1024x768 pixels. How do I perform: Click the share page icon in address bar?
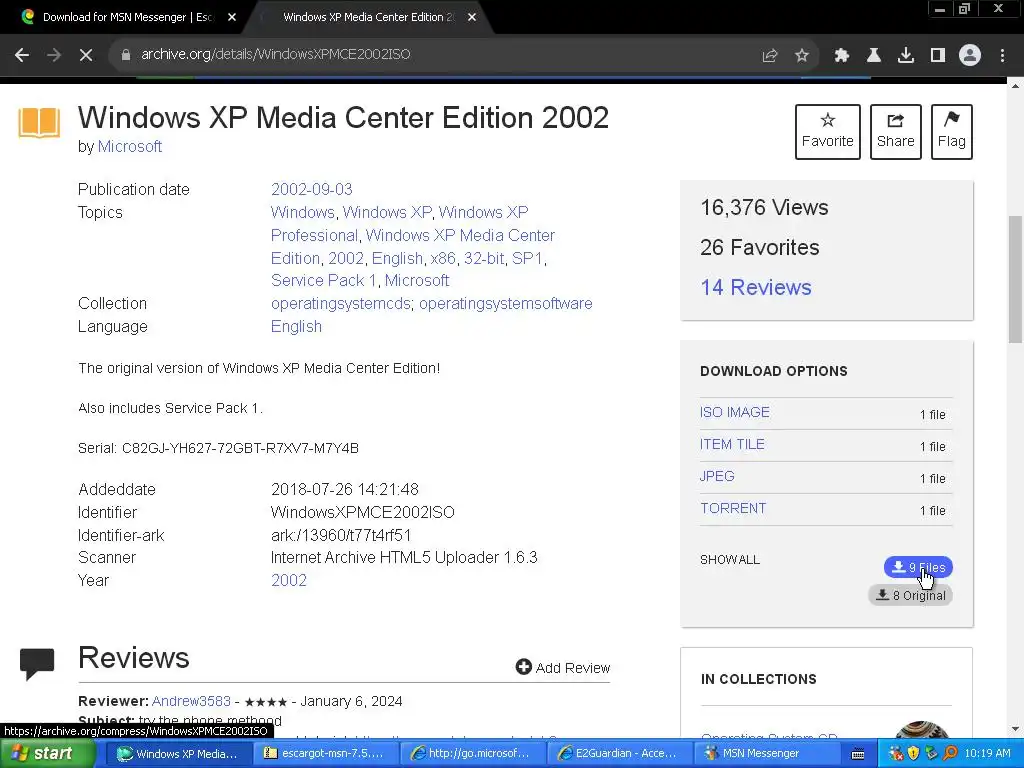[770, 56]
